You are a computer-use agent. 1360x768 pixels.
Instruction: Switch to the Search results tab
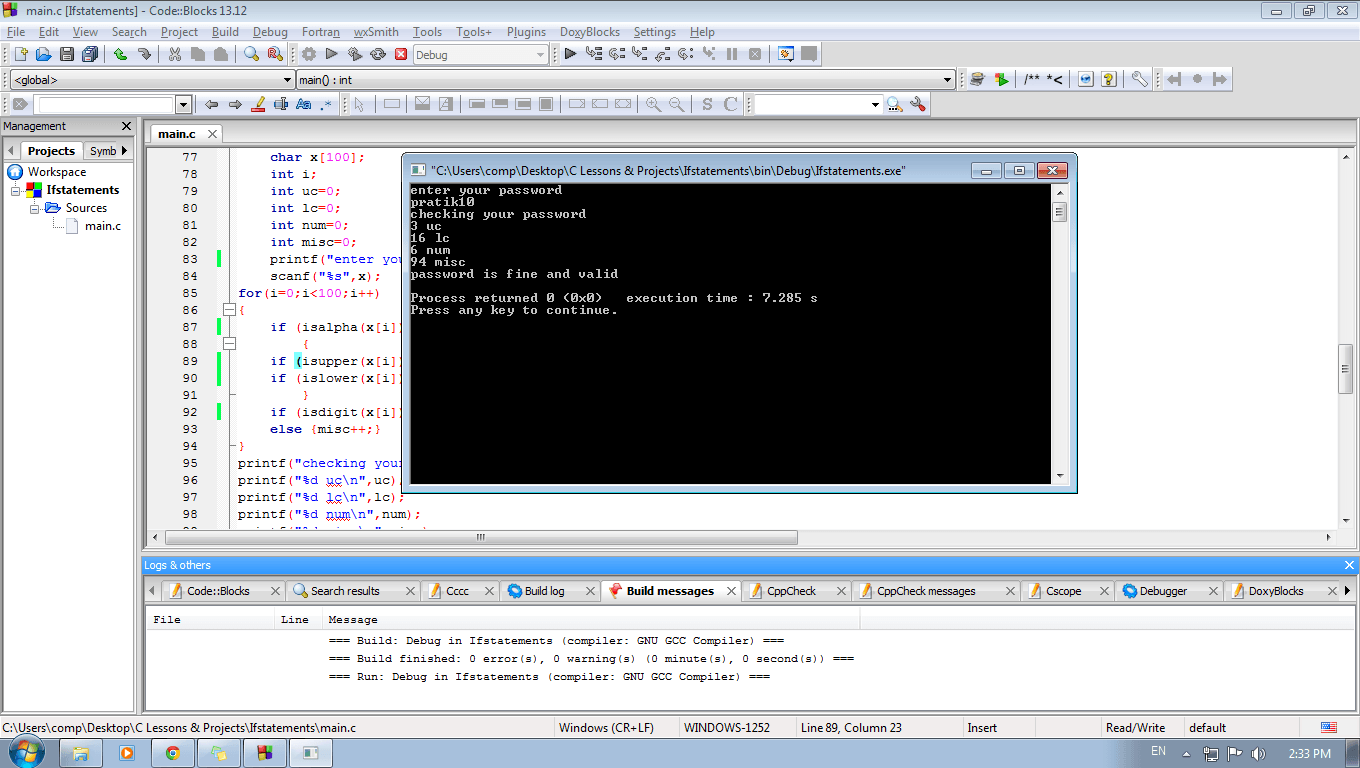click(x=345, y=591)
